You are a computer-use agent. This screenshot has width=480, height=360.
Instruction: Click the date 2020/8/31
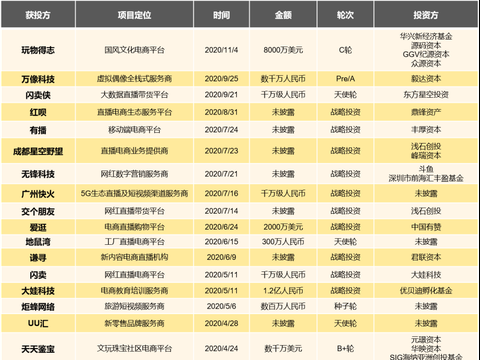[x=221, y=112]
